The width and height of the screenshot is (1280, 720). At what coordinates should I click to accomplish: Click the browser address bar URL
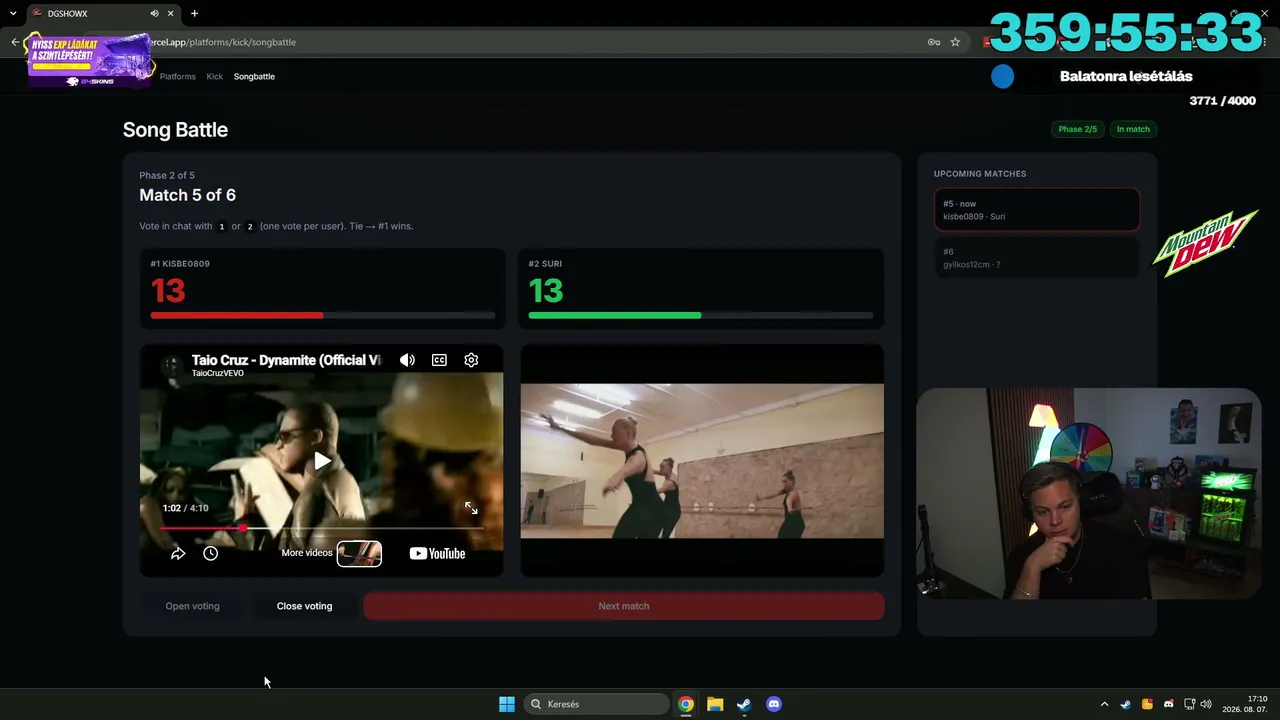click(223, 42)
